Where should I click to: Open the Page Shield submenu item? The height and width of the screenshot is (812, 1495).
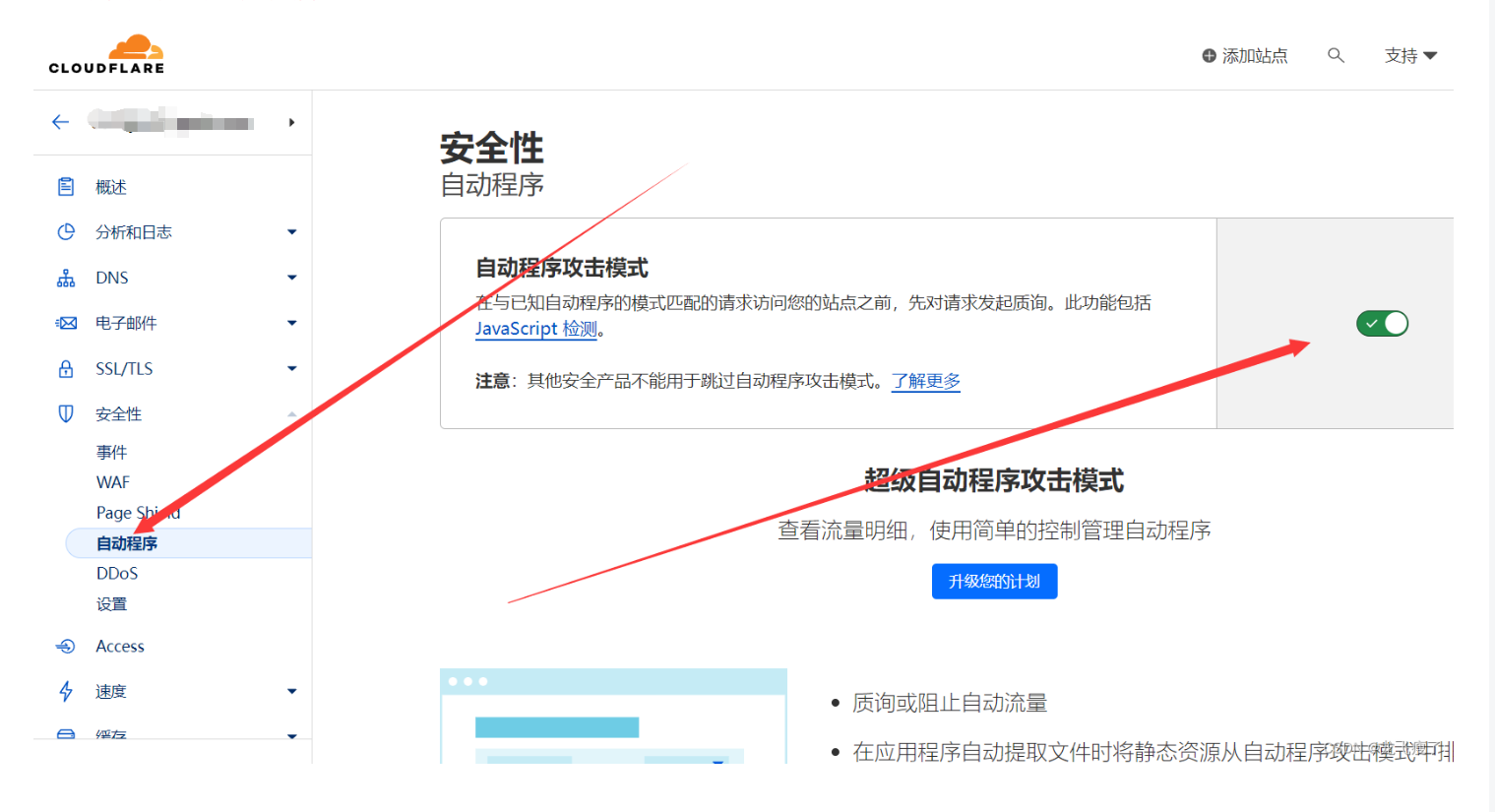[x=138, y=513]
